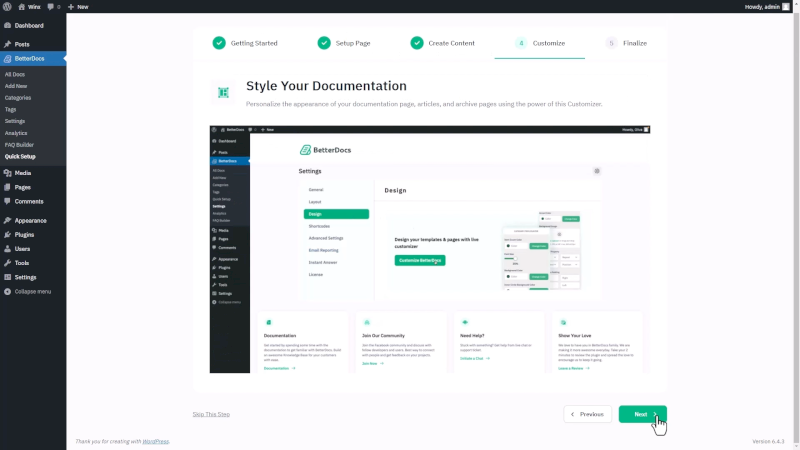
Task: Open Add New submenu item
Action: pos(16,86)
